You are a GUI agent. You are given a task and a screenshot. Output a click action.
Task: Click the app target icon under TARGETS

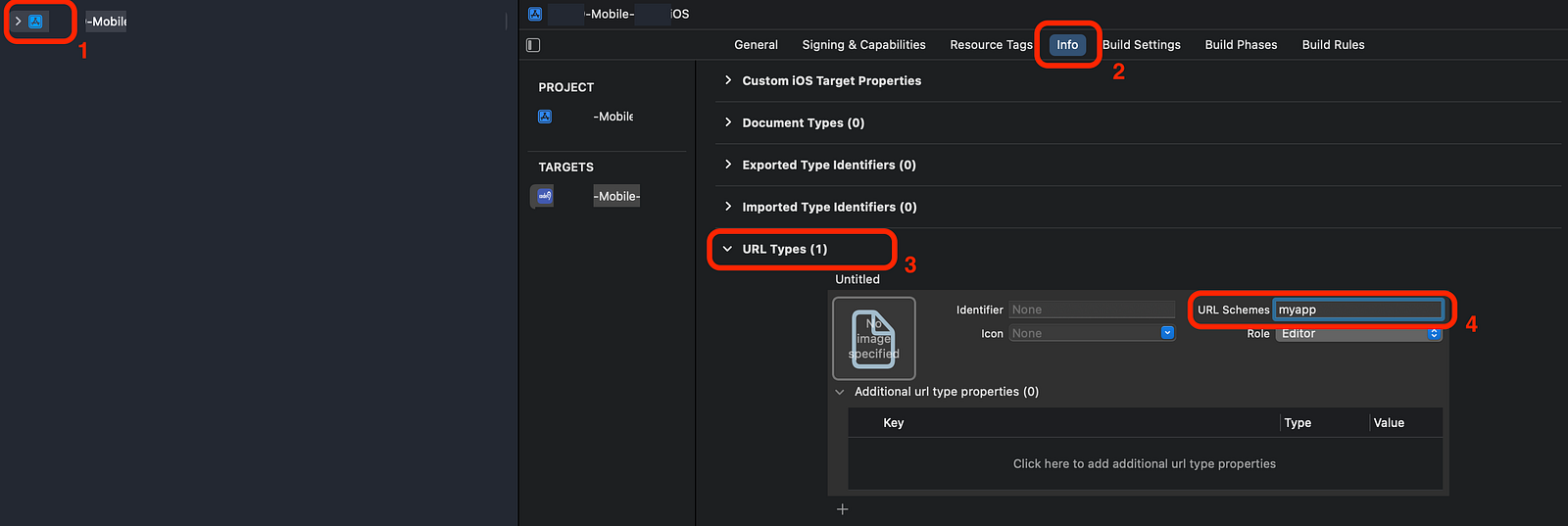pyautogui.click(x=545, y=196)
